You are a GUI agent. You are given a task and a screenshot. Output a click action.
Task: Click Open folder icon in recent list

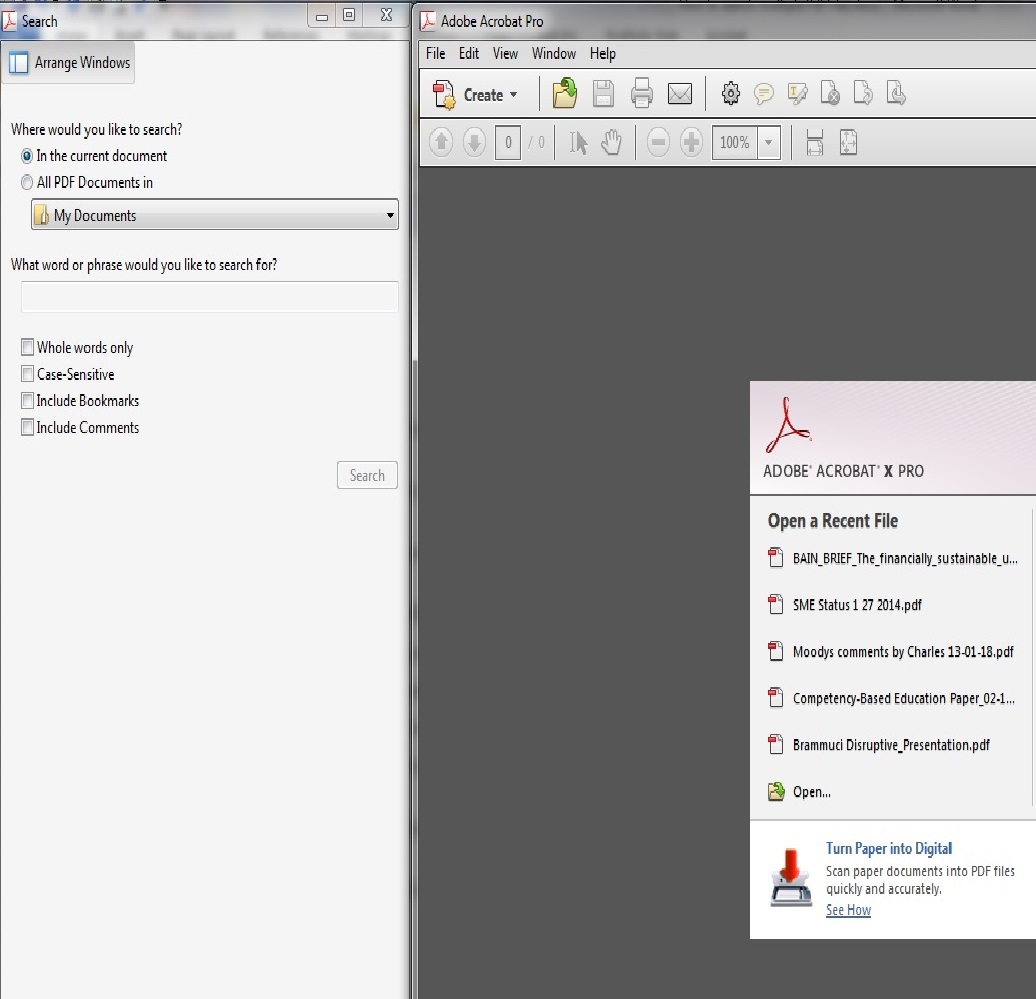776,791
